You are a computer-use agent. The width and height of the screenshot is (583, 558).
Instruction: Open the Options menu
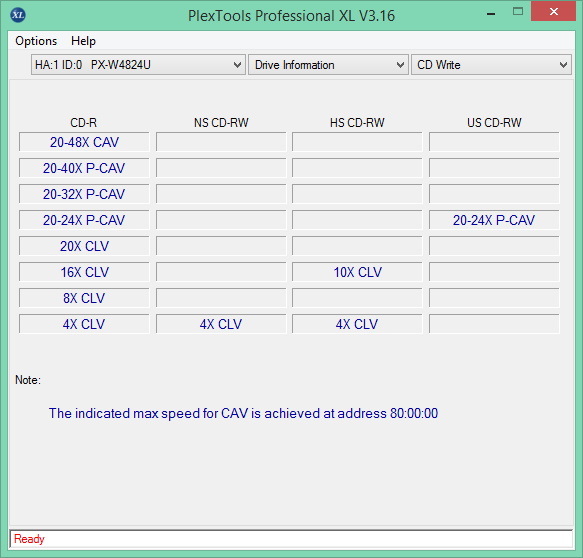36,41
